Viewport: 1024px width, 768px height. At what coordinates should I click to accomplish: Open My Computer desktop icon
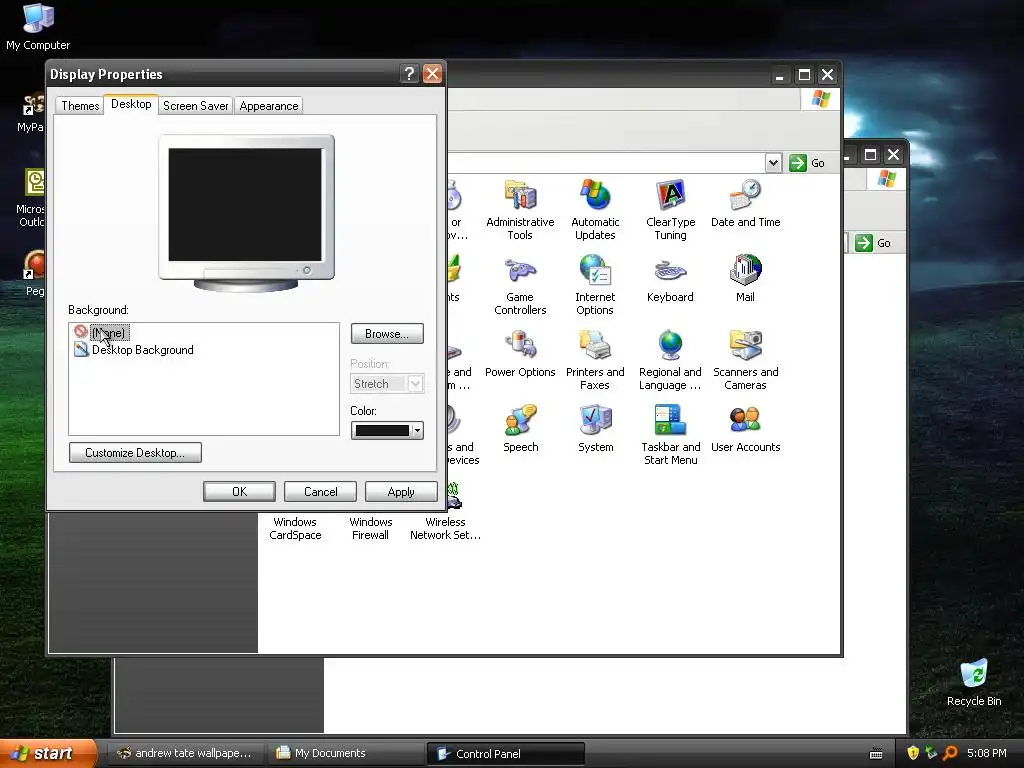click(38, 27)
